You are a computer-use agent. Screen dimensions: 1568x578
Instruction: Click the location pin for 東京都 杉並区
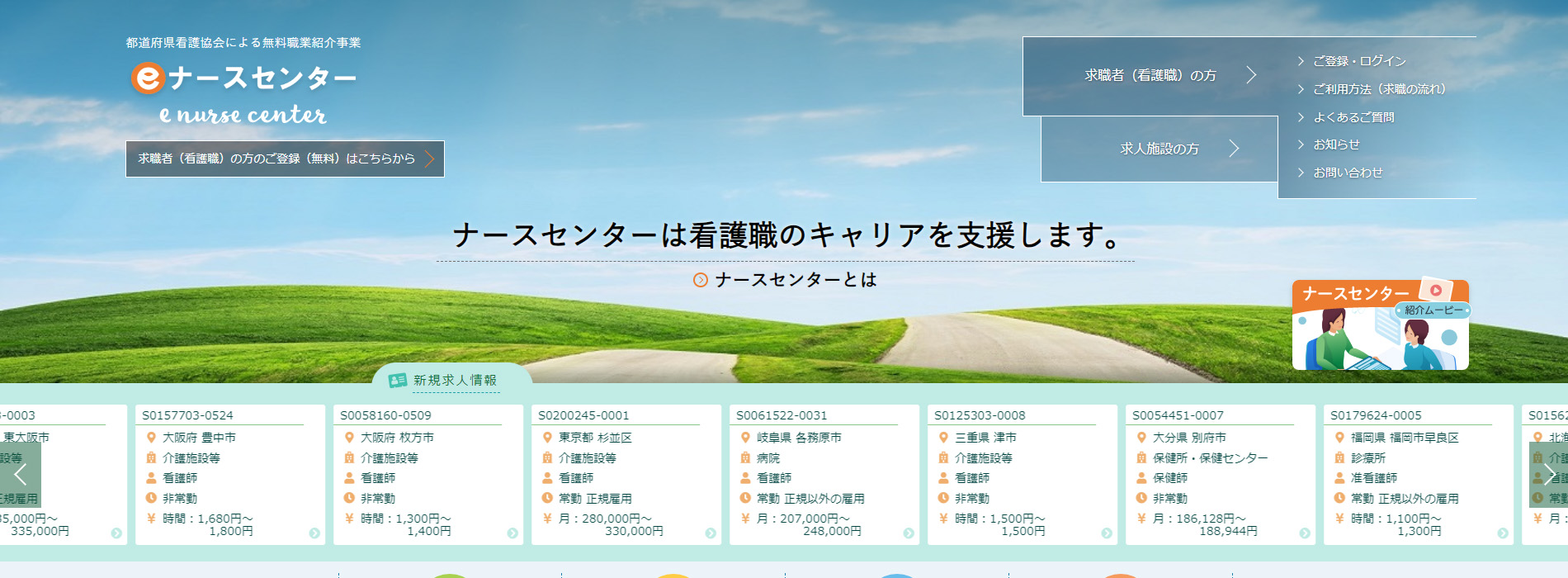point(547,438)
